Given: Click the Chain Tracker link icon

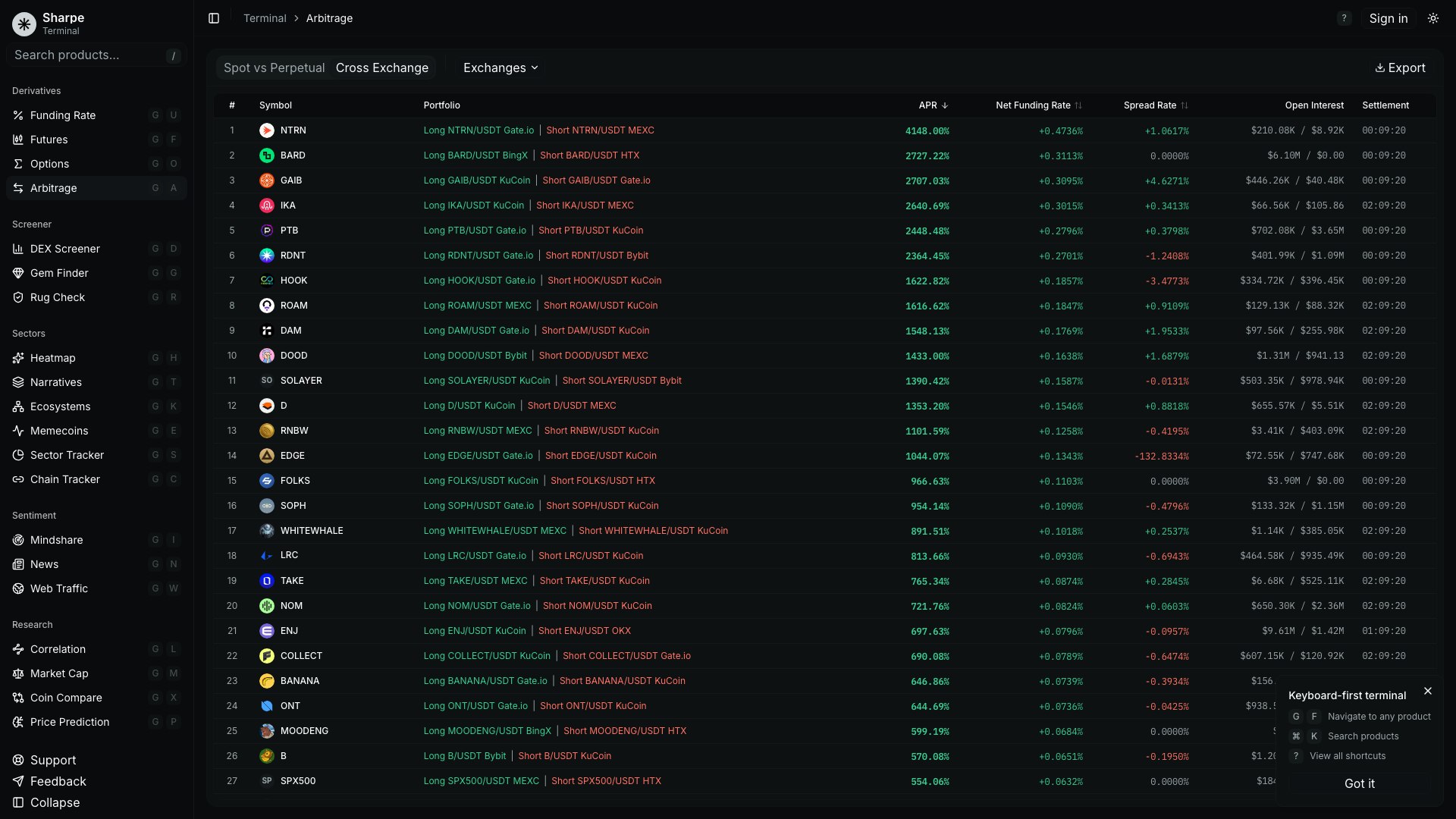Looking at the screenshot, I should 18,479.
